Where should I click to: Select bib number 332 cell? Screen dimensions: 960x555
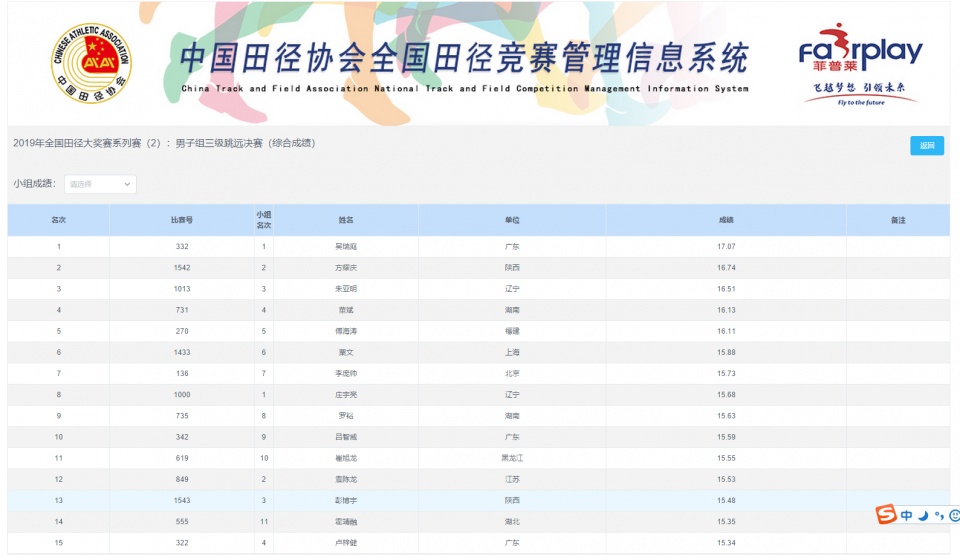[182, 246]
